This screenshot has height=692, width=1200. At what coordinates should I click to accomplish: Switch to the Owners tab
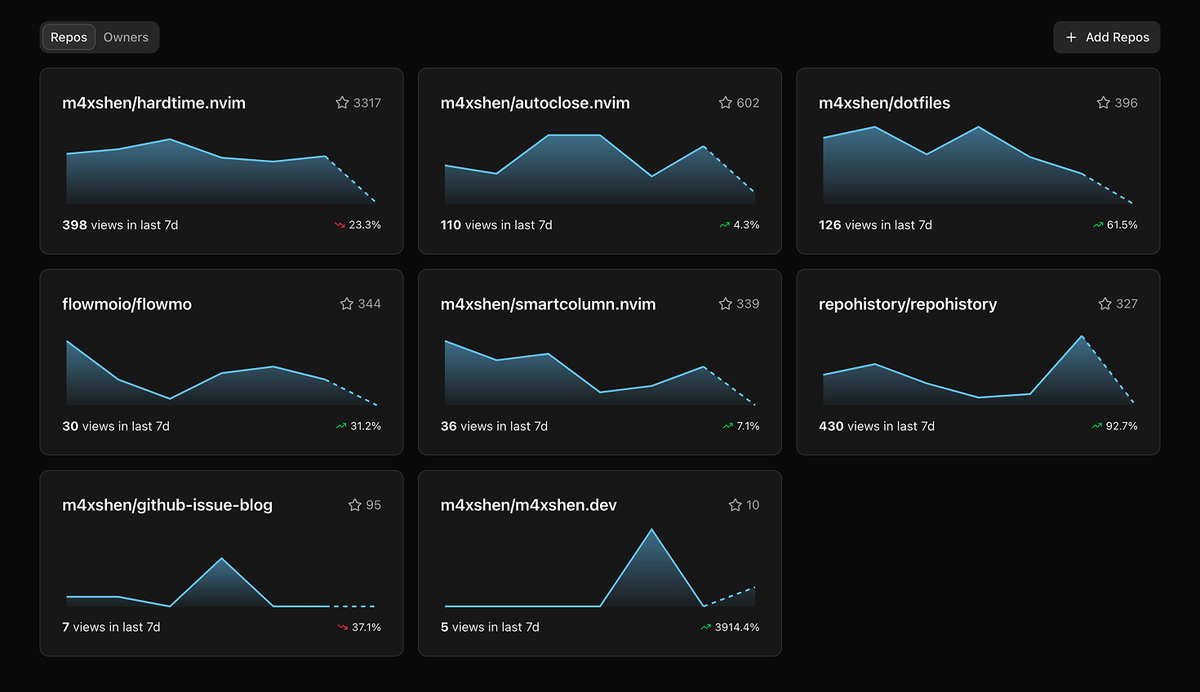[126, 37]
